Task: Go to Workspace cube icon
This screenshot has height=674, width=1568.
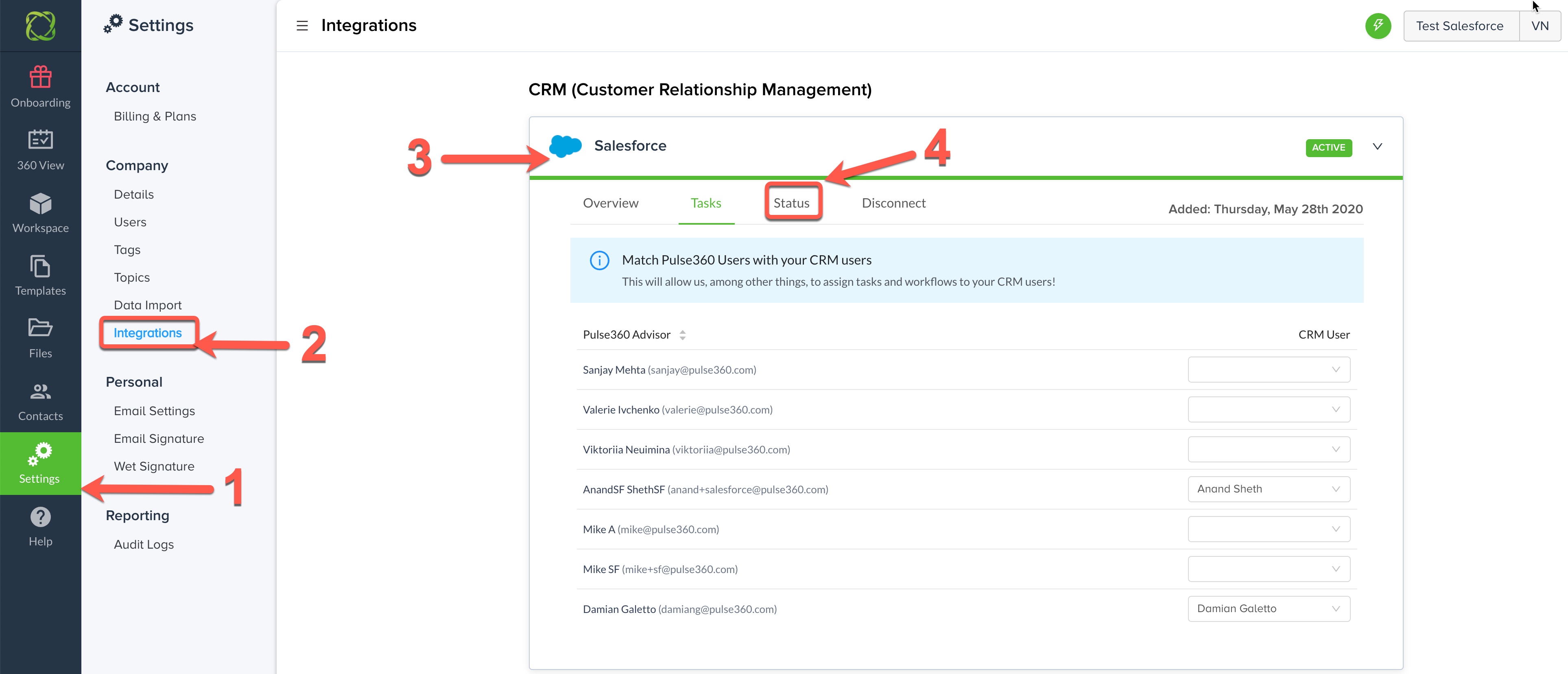Action: 40,204
